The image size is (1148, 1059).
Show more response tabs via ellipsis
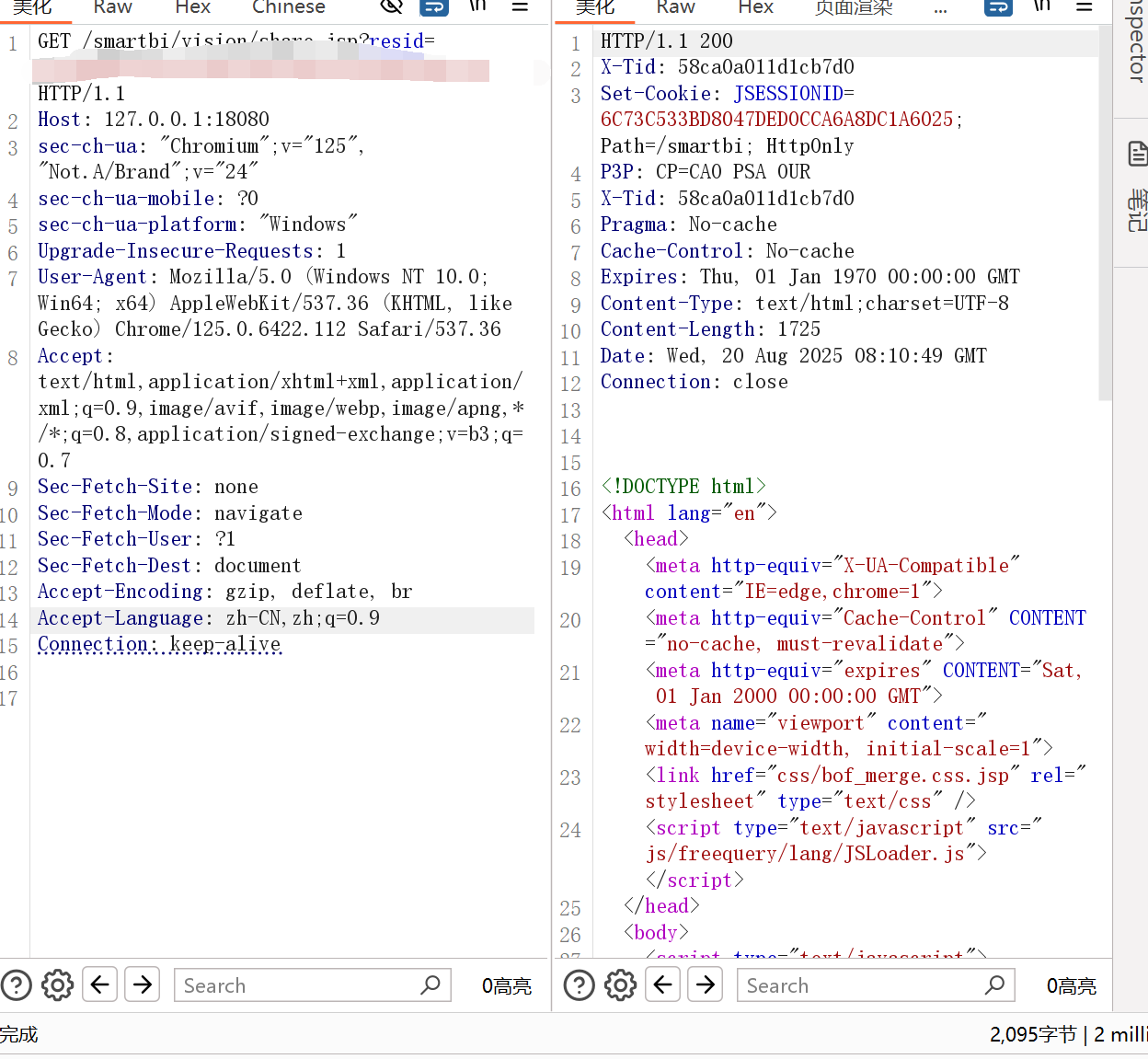(940, 8)
